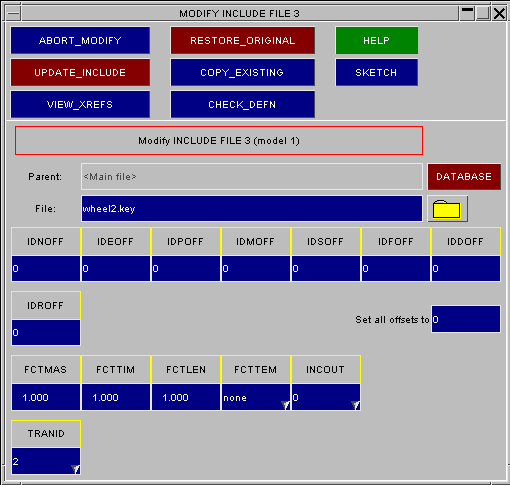Click the IDDOFF value field

coord(466,268)
